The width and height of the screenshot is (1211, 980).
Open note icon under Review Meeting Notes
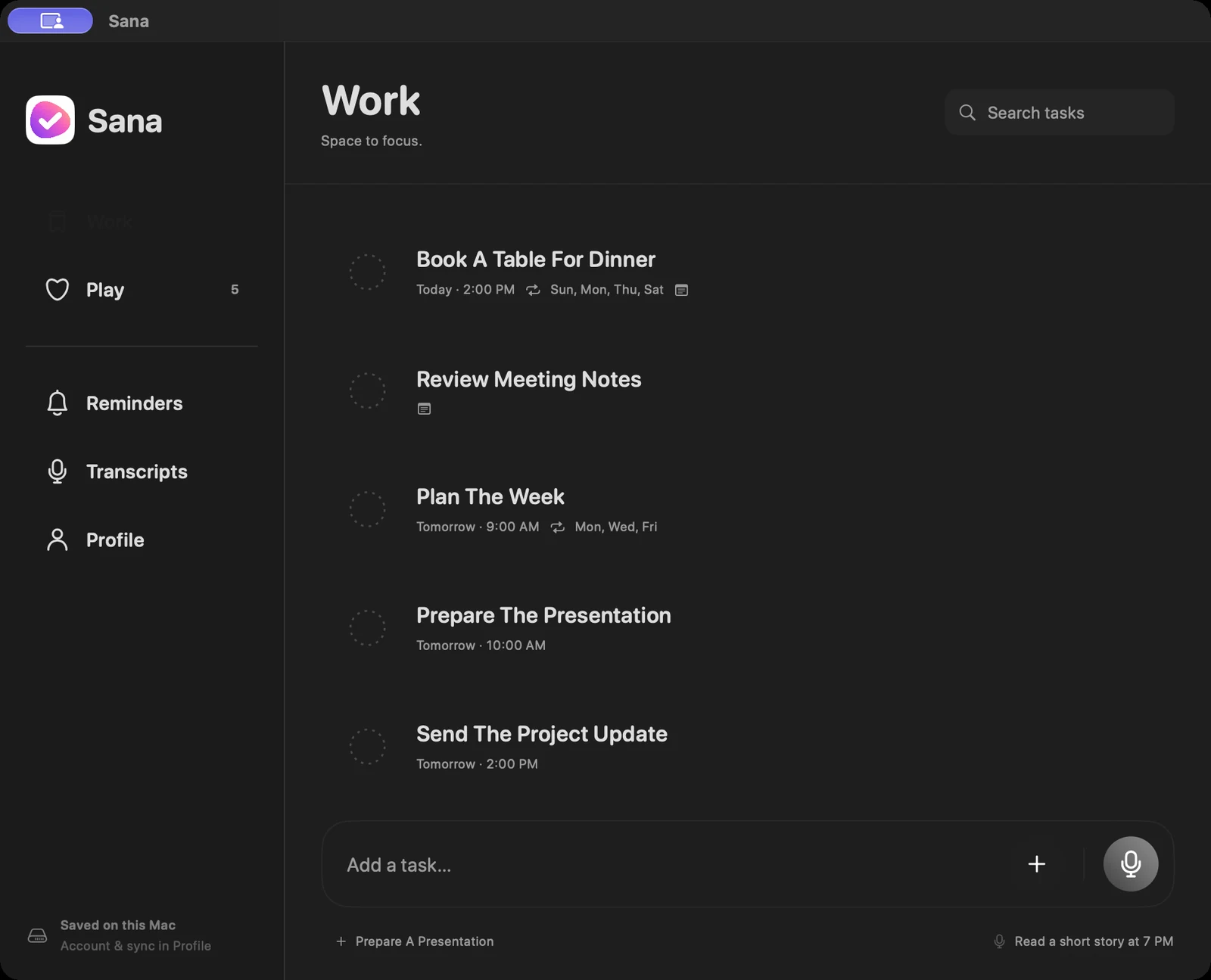tap(424, 409)
